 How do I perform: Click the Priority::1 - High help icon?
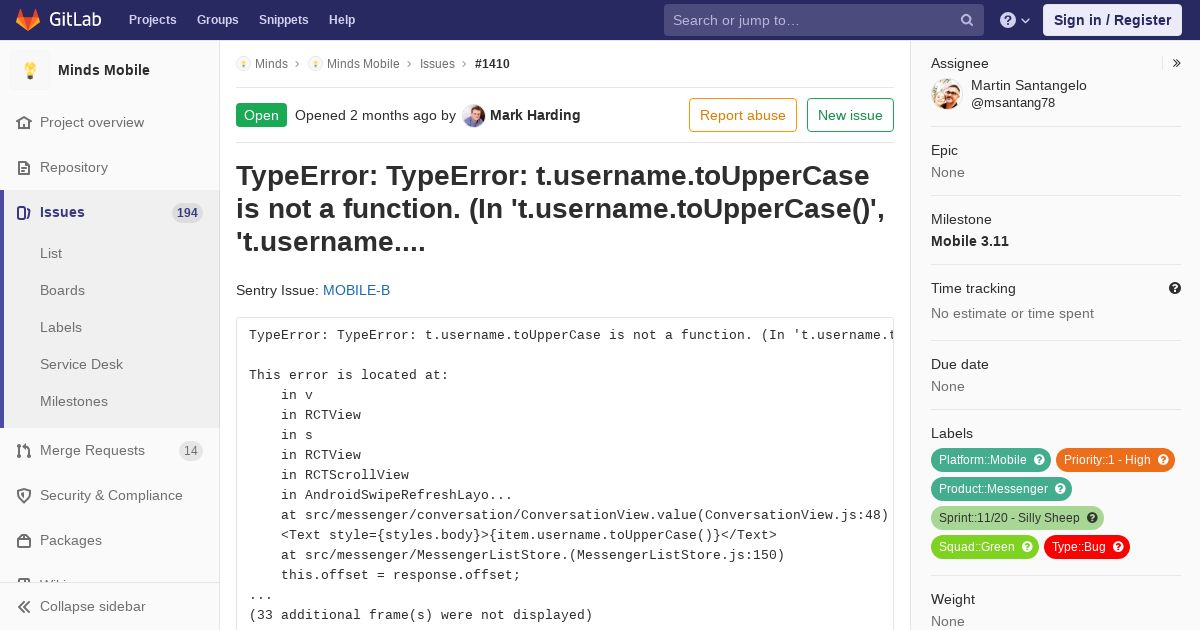(x=1163, y=460)
